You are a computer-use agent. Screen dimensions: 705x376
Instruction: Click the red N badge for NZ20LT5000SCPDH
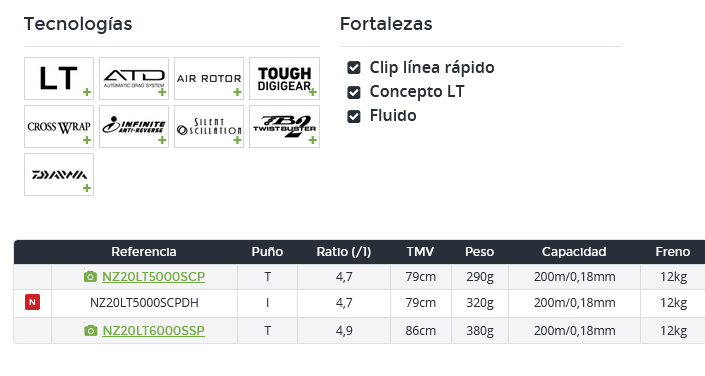[x=32, y=302]
